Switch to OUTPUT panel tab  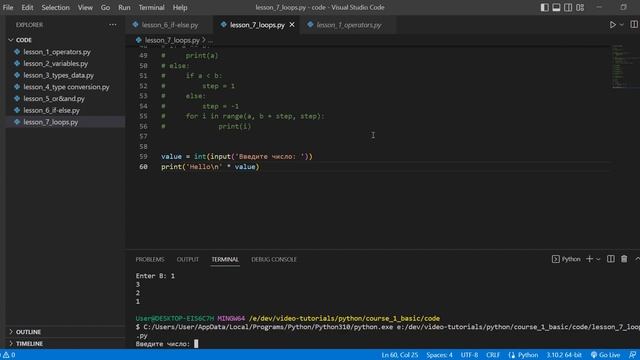188,260
